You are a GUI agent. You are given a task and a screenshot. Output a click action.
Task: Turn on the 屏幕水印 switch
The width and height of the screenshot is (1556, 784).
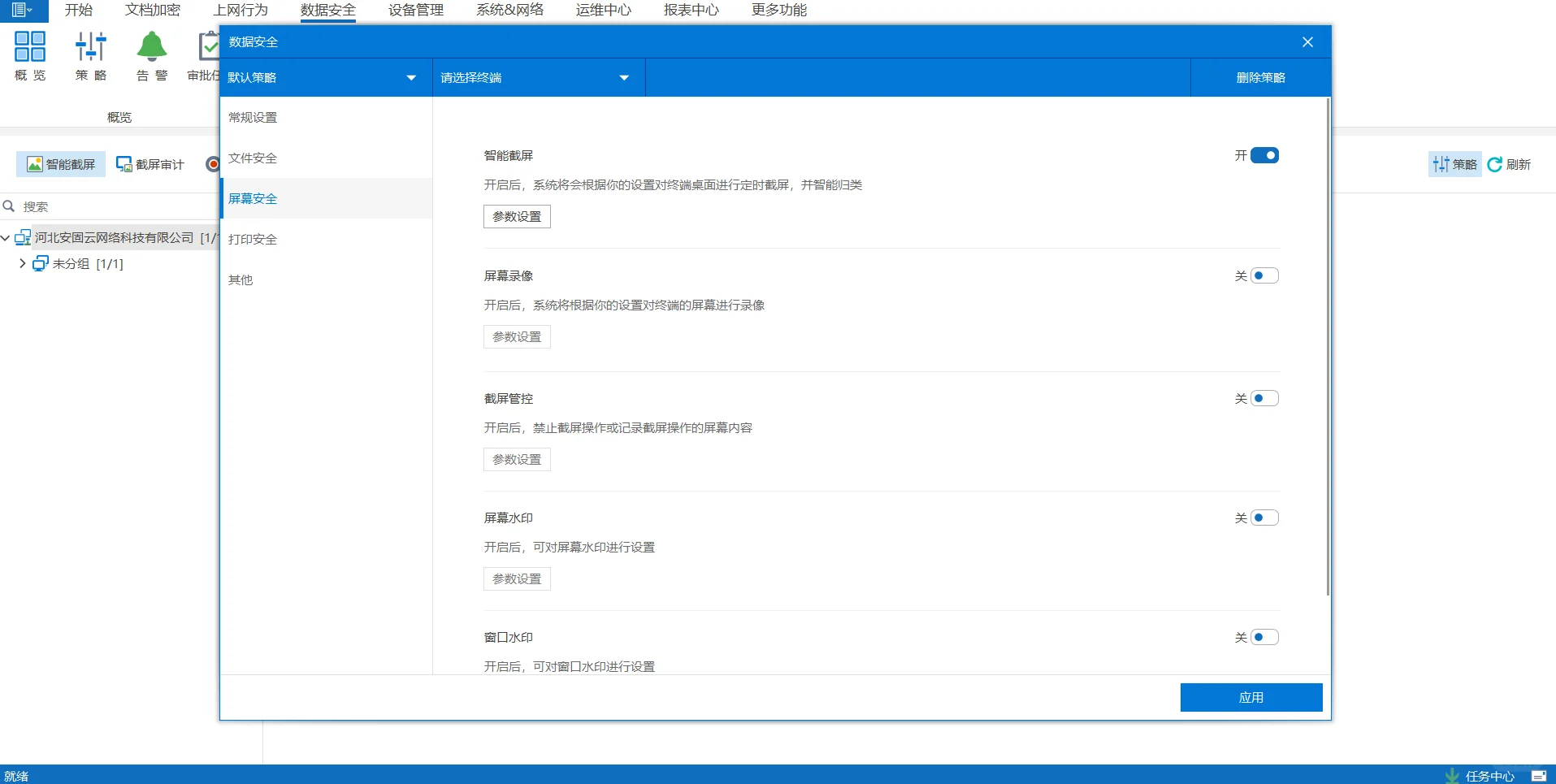[x=1263, y=517]
